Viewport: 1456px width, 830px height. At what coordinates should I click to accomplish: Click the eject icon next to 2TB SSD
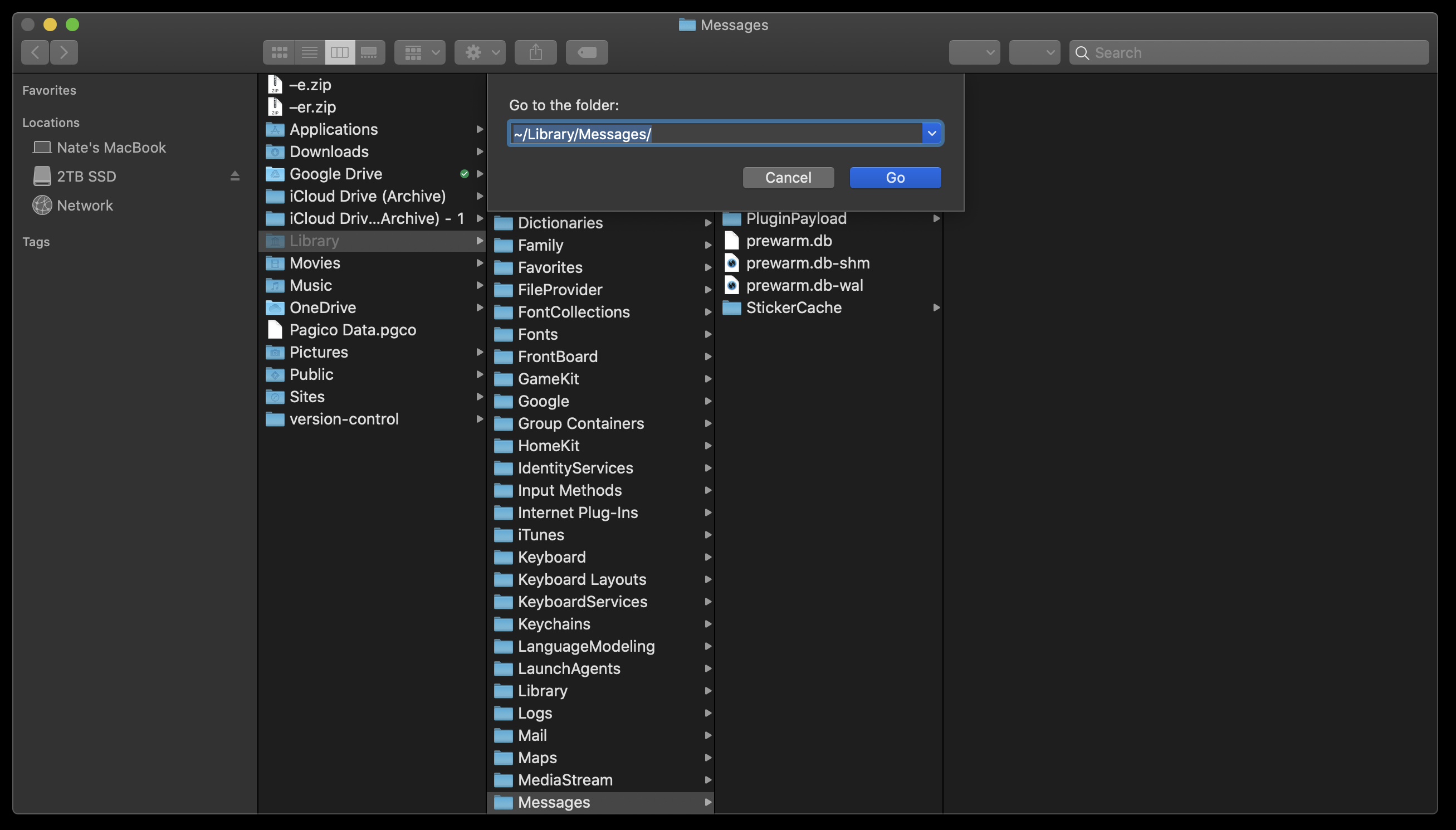[235, 176]
